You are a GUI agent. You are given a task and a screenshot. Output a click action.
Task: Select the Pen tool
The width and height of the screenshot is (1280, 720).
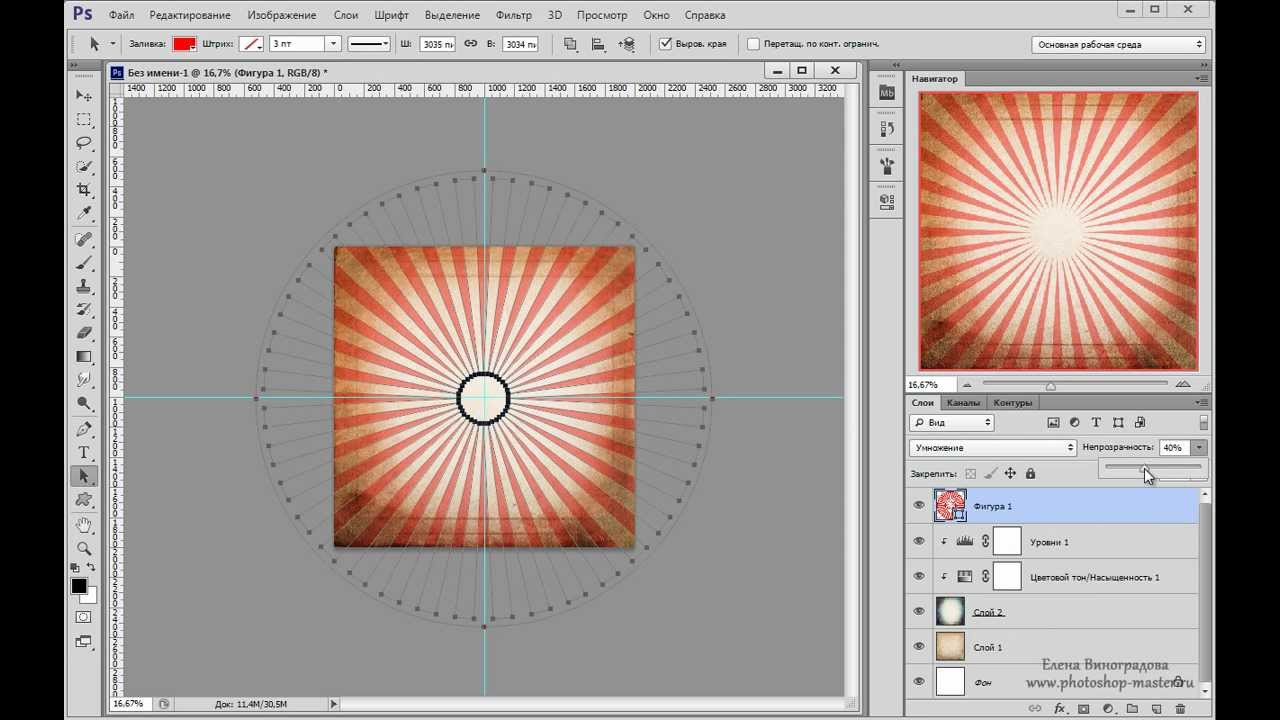pyautogui.click(x=84, y=429)
